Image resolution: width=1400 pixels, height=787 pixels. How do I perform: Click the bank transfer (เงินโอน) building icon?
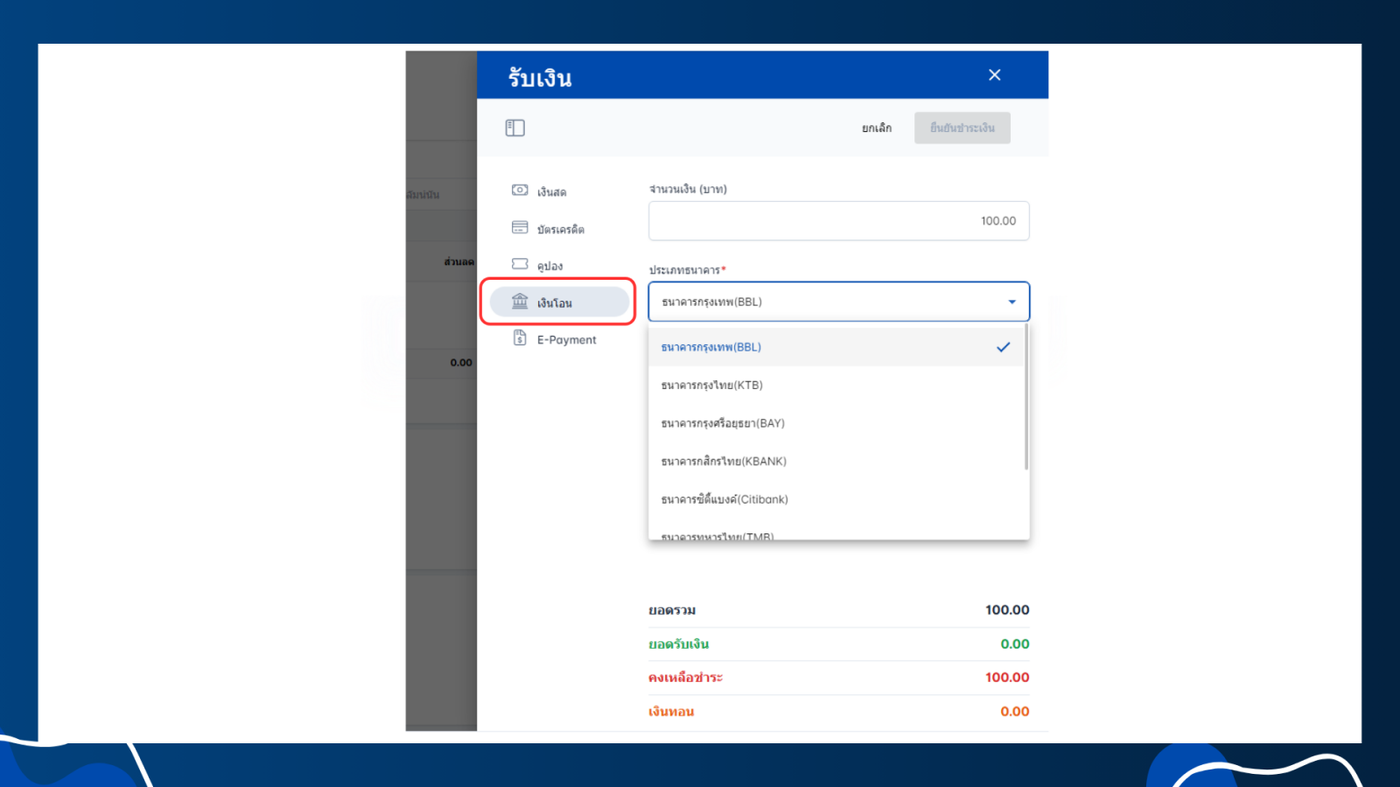[x=520, y=301]
